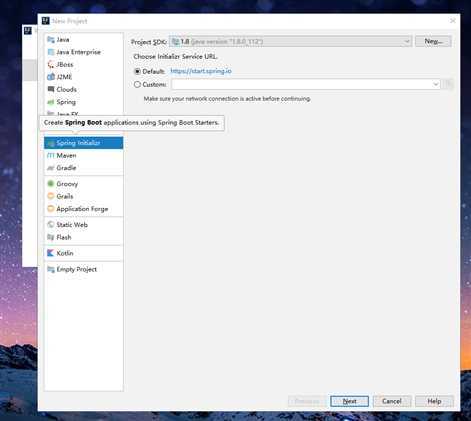Click the Next button
The image size is (471, 421).
point(349,401)
